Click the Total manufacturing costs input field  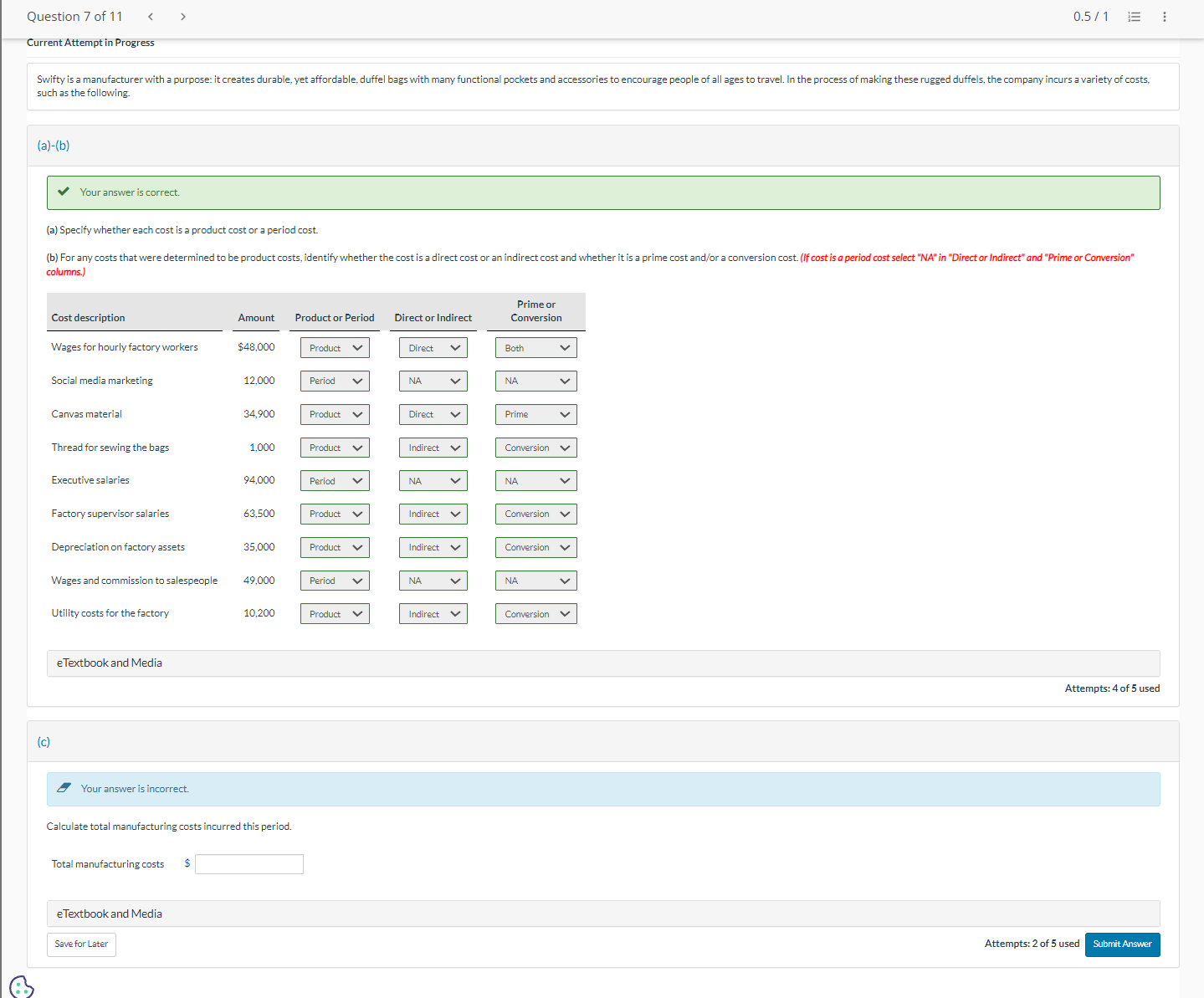coord(249,864)
